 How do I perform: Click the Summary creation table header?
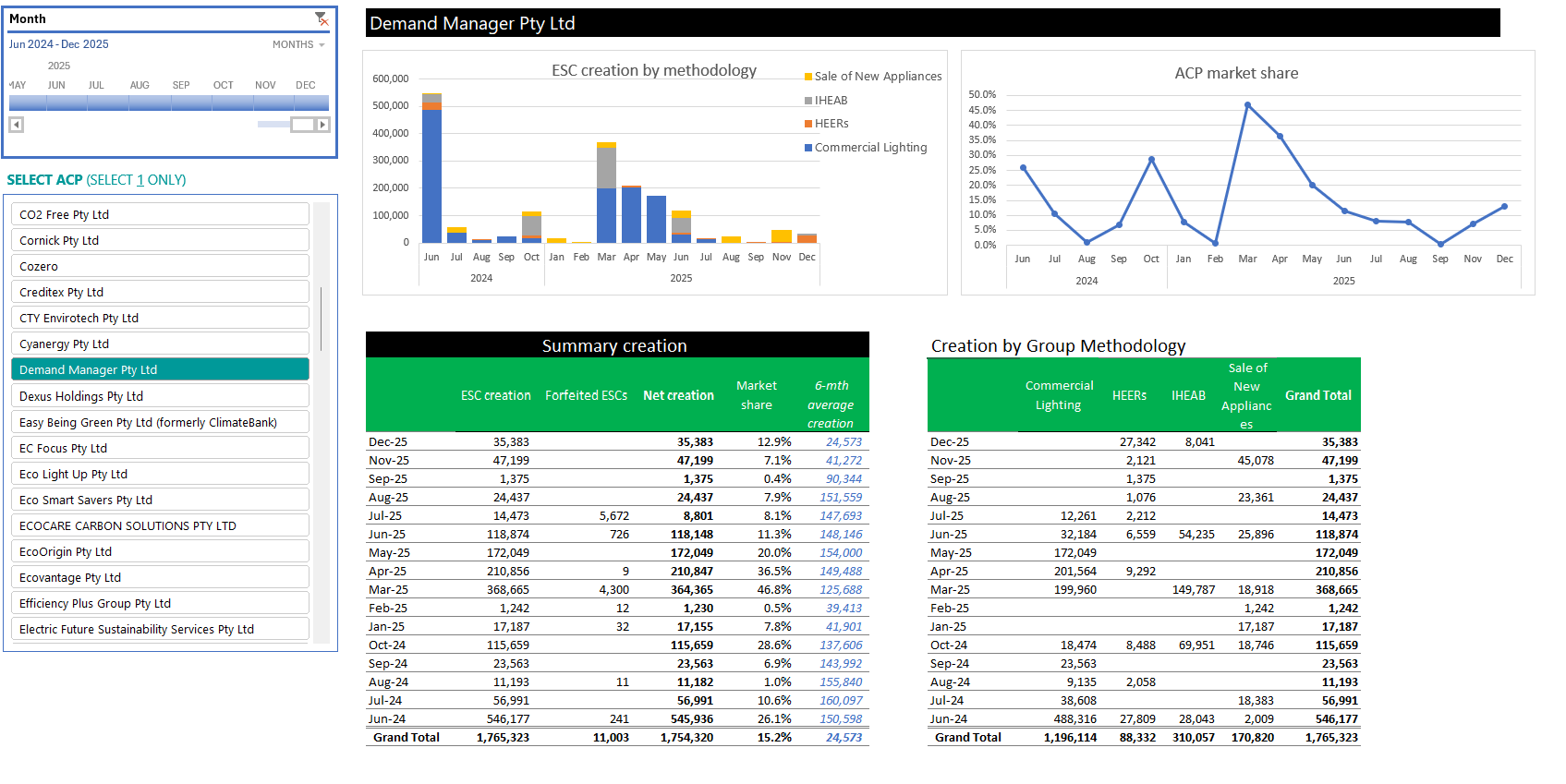coord(617,345)
